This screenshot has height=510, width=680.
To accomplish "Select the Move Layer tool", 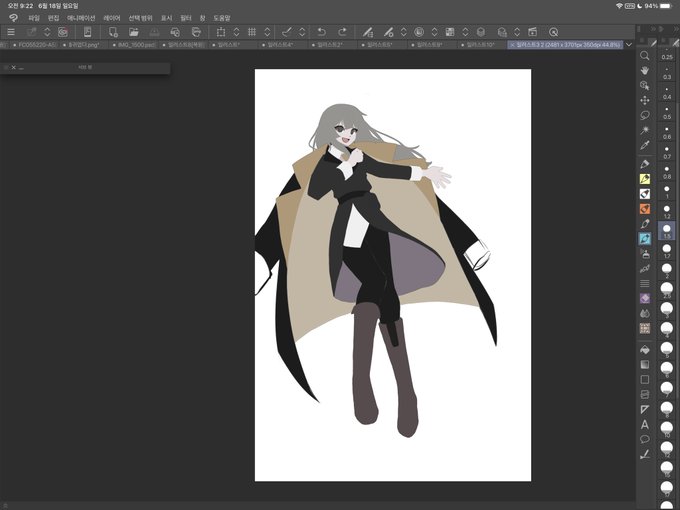I will [x=645, y=100].
